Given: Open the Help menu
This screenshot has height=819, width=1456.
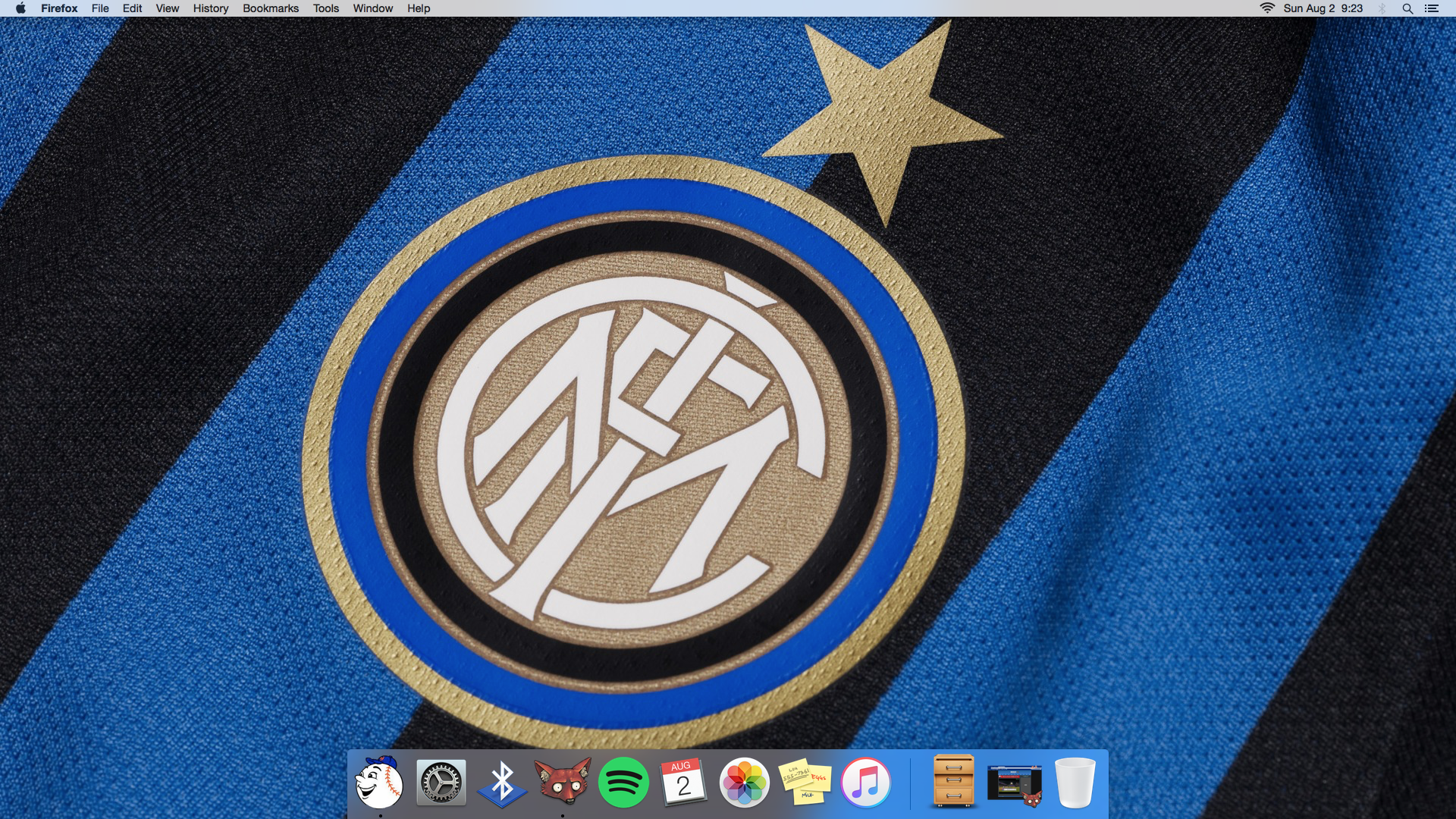Looking at the screenshot, I should point(419,8).
